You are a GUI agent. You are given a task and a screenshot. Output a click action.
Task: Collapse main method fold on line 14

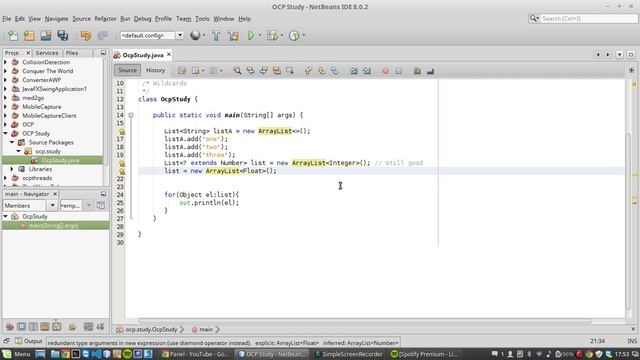pos(131,116)
